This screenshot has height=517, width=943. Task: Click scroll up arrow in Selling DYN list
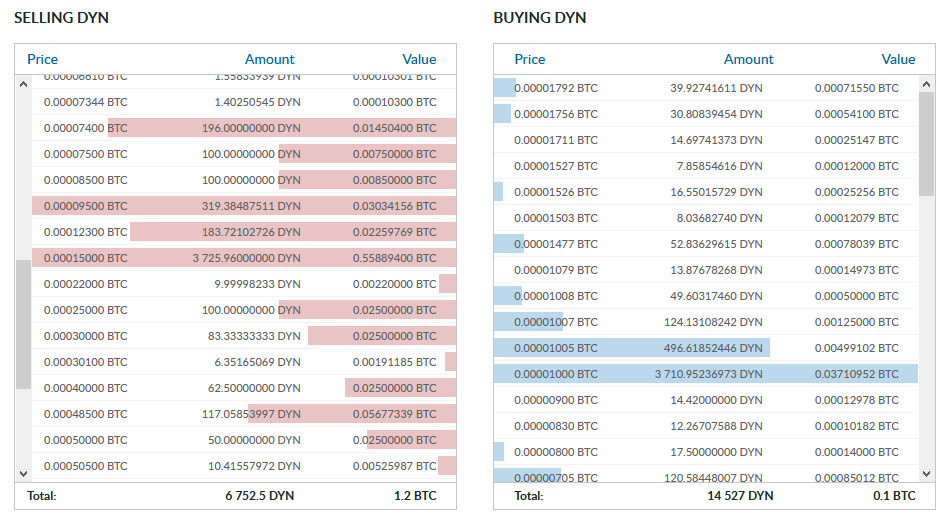tap(23, 84)
